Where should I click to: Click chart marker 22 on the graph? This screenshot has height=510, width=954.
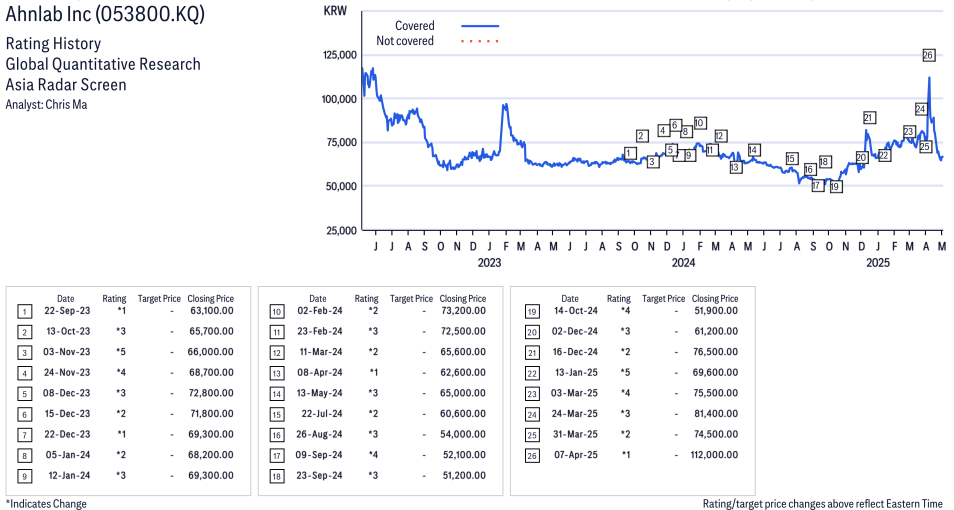[884, 156]
